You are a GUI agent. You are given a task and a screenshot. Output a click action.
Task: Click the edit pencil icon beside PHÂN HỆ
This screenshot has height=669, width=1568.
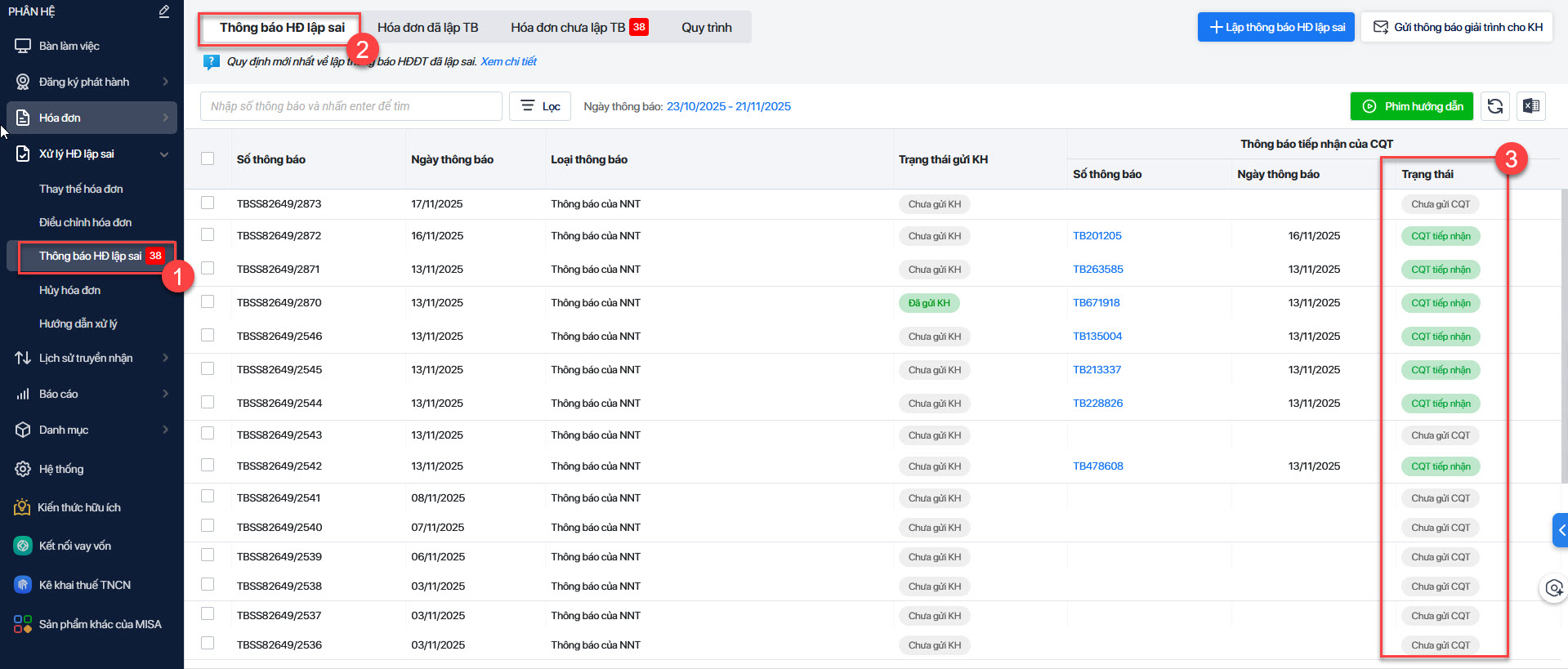click(x=164, y=11)
